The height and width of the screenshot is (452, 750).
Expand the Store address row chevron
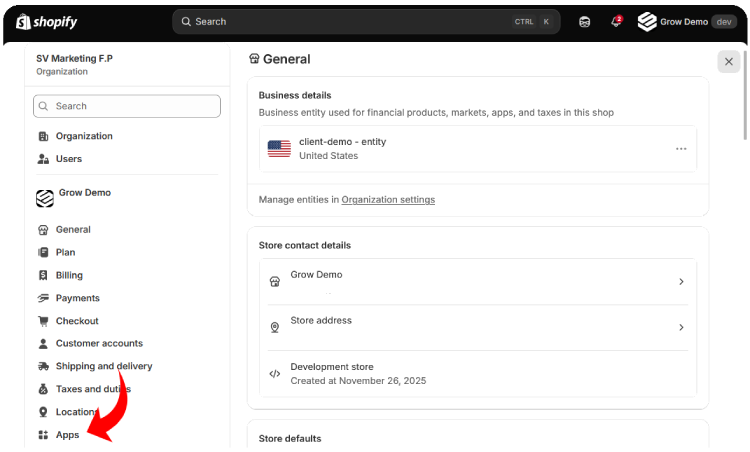coord(682,328)
